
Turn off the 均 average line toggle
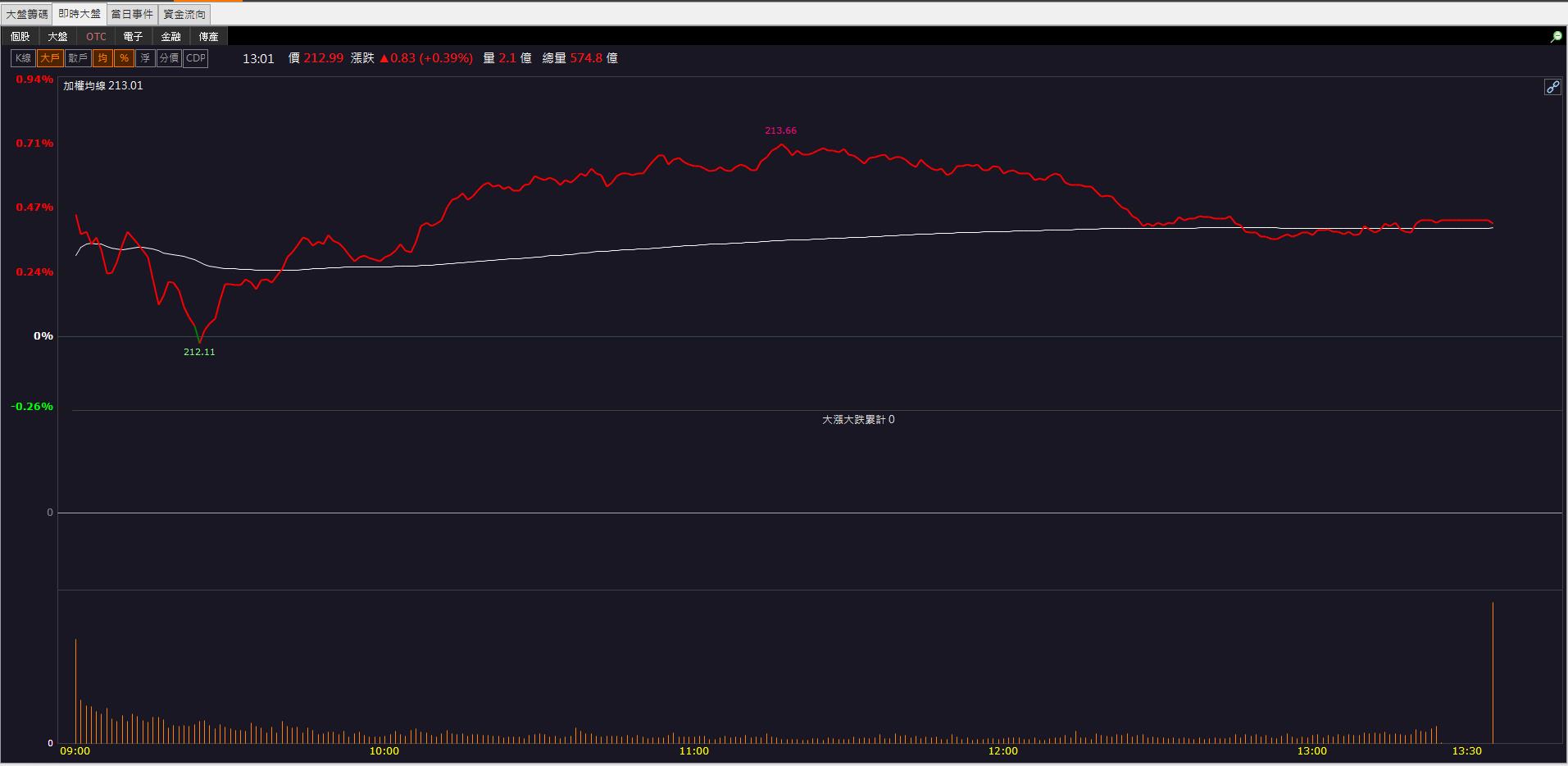click(x=102, y=58)
